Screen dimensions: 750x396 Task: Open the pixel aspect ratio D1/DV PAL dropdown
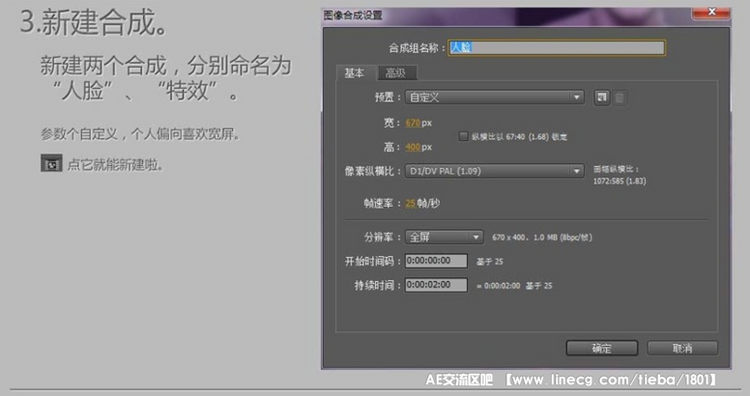click(495, 171)
